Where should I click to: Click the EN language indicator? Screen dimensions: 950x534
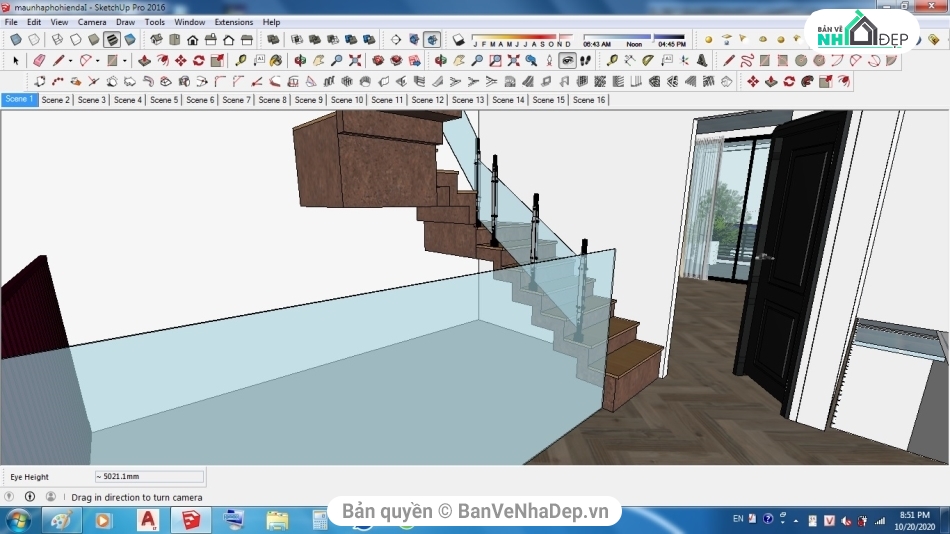[x=738, y=519]
